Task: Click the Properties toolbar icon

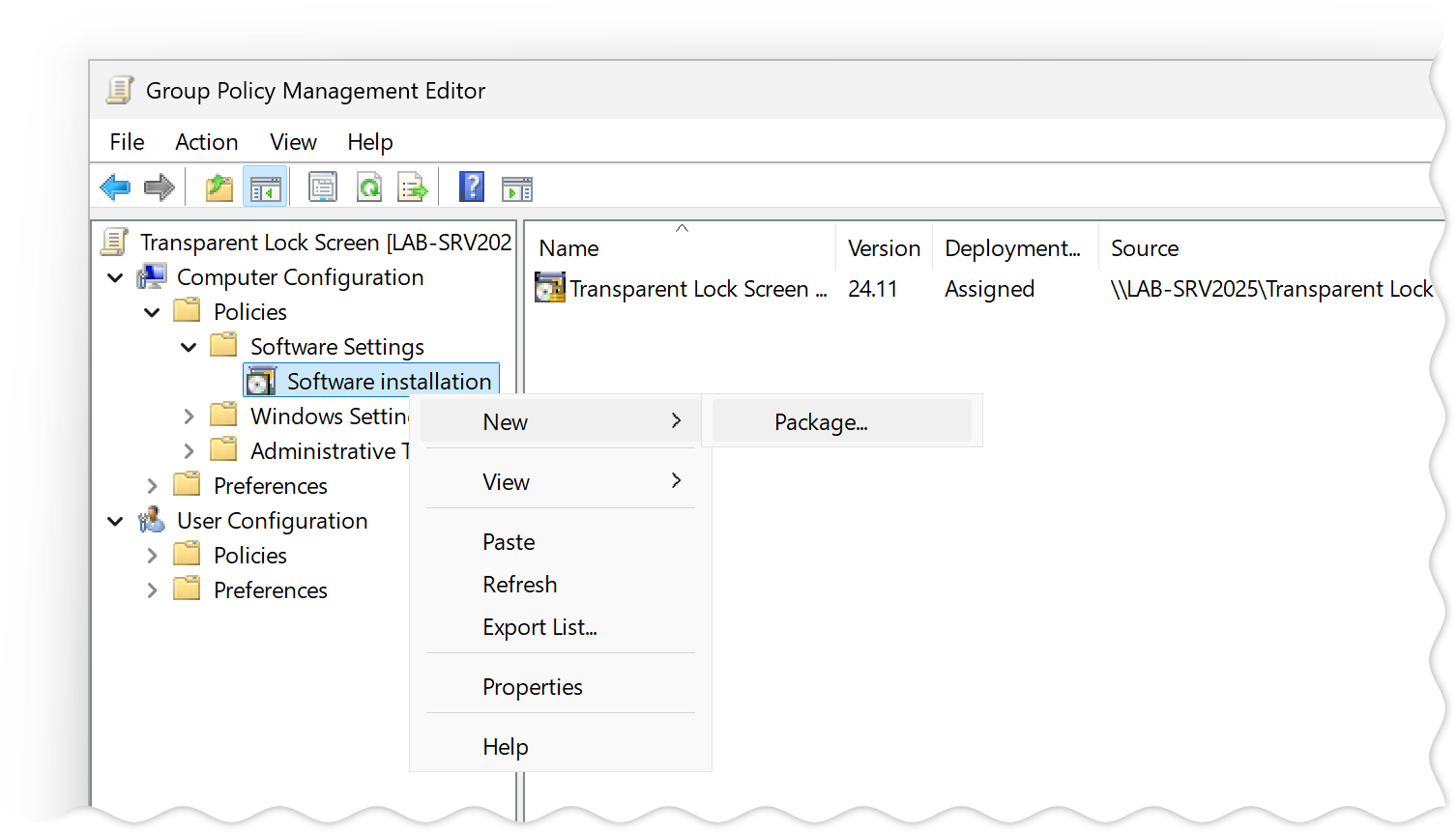Action: (x=323, y=187)
